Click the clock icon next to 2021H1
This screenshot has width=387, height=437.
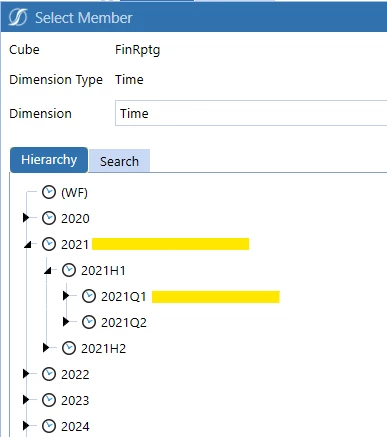pyautogui.click(x=69, y=270)
